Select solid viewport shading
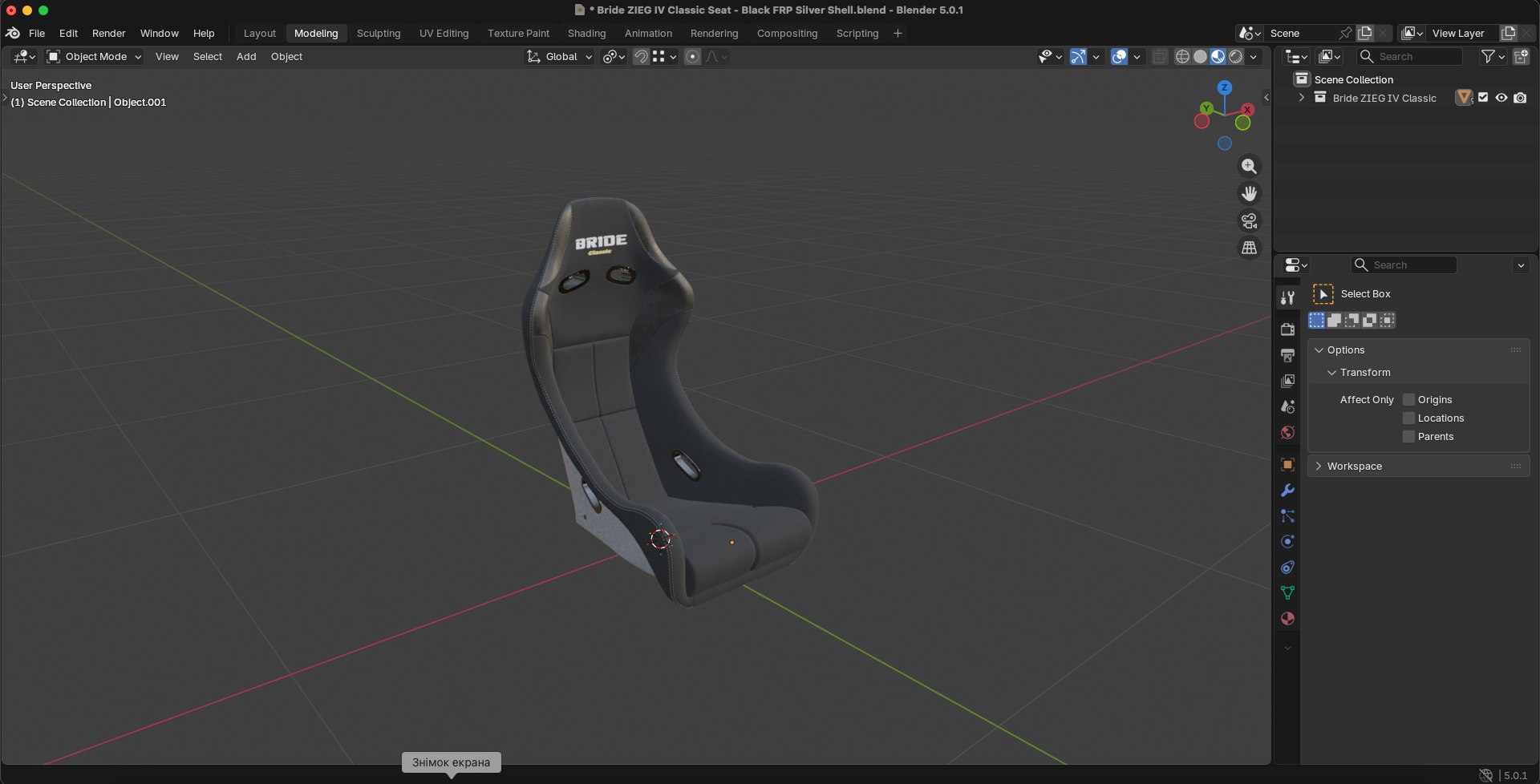1540x784 pixels. pos(1200,56)
